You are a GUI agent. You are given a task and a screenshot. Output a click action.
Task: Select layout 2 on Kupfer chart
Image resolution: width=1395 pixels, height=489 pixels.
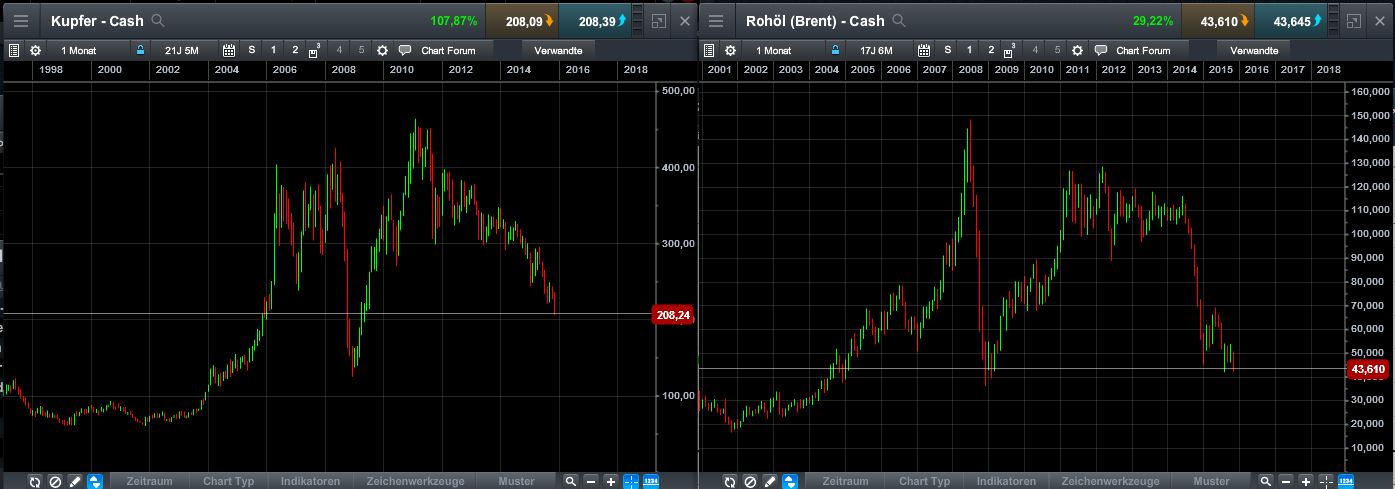click(x=295, y=50)
